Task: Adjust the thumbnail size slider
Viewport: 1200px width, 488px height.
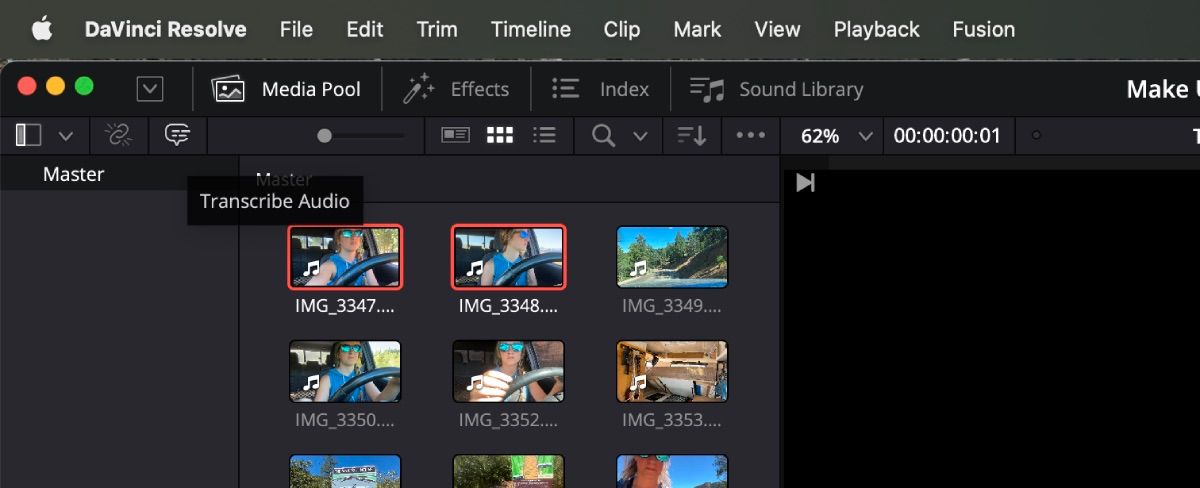Action: click(x=325, y=135)
